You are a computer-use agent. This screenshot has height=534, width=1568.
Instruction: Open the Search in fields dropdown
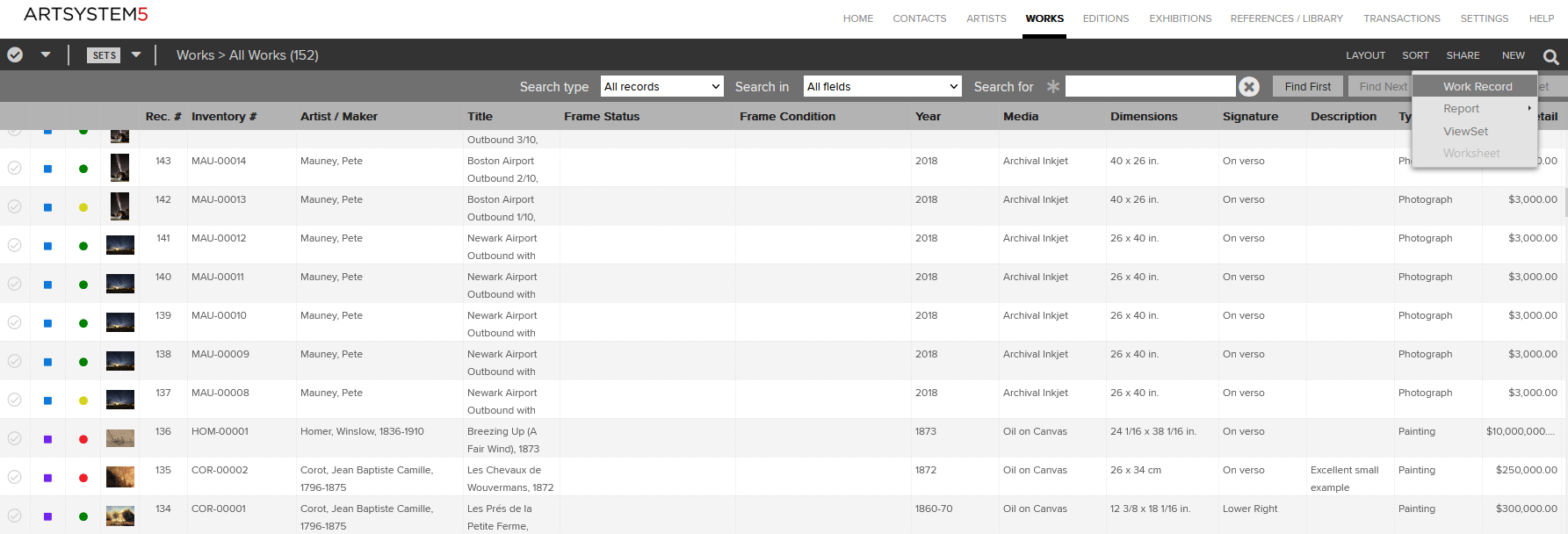pos(883,86)
